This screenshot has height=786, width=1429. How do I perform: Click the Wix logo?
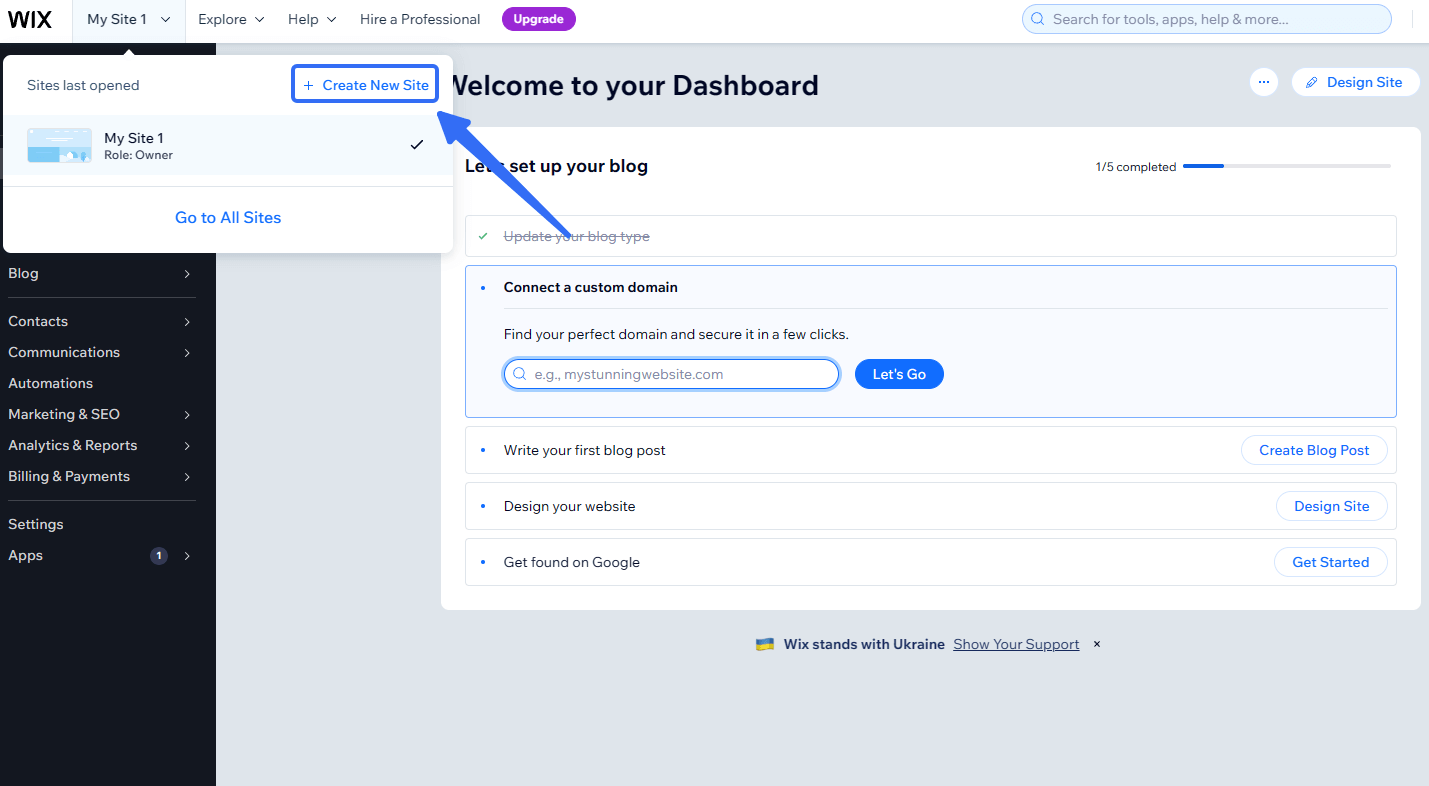click(29, 20)
